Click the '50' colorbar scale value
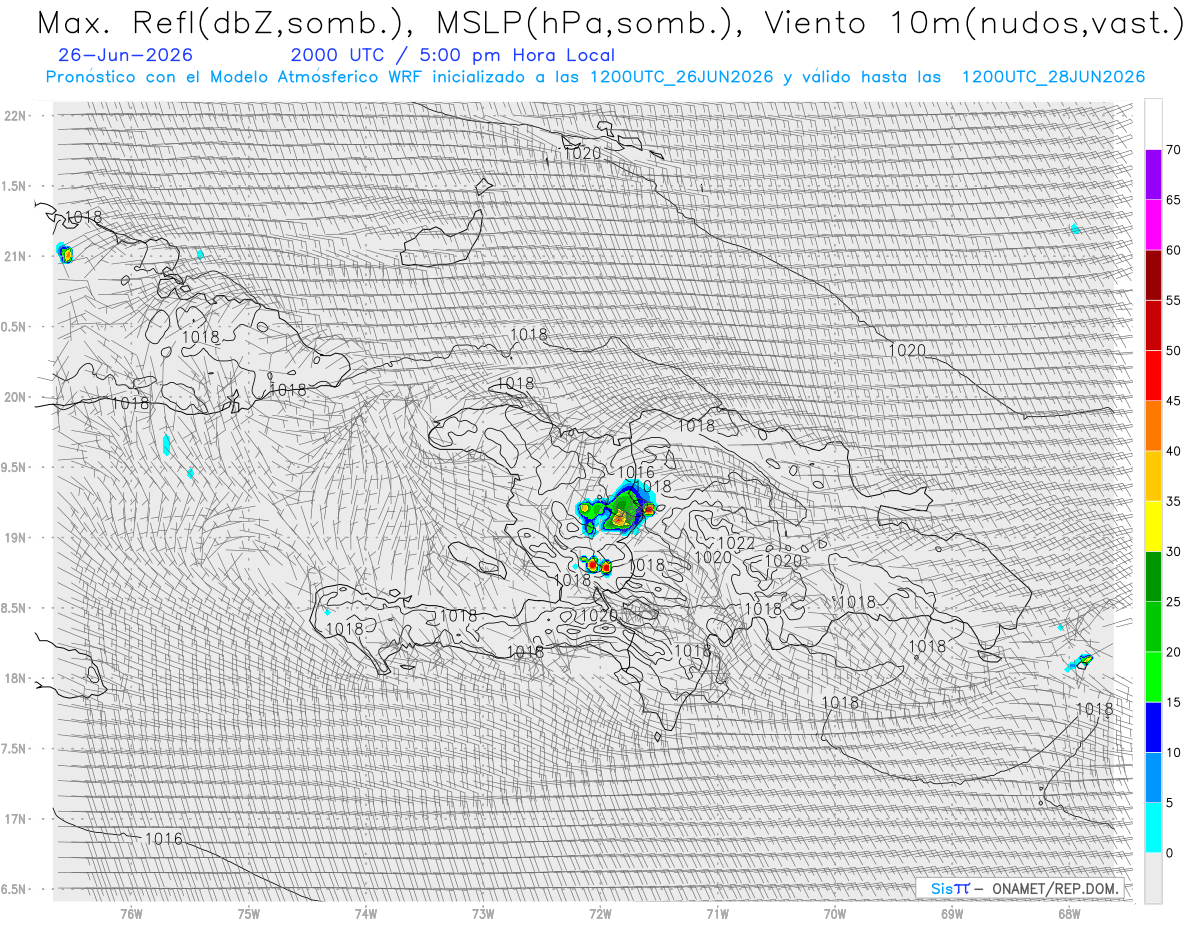The height and width of the screenshot is (927, 1200). 1173,351
